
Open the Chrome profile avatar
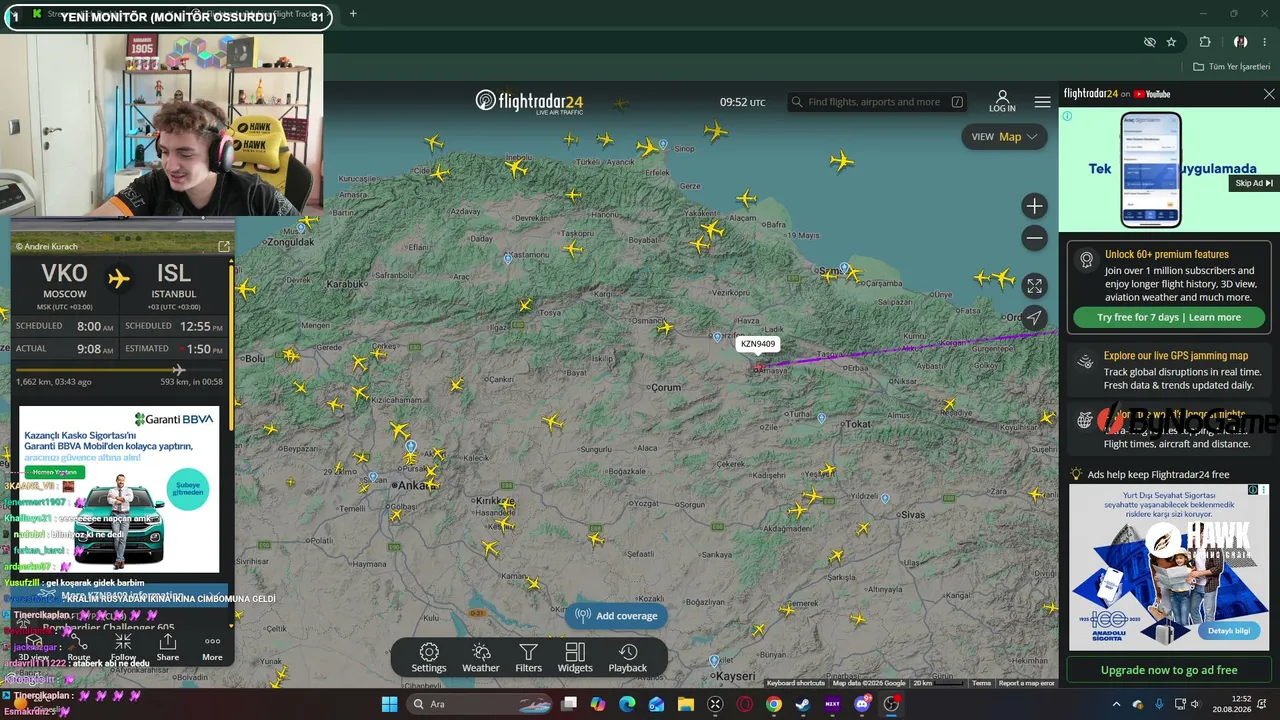(1240, 42)
